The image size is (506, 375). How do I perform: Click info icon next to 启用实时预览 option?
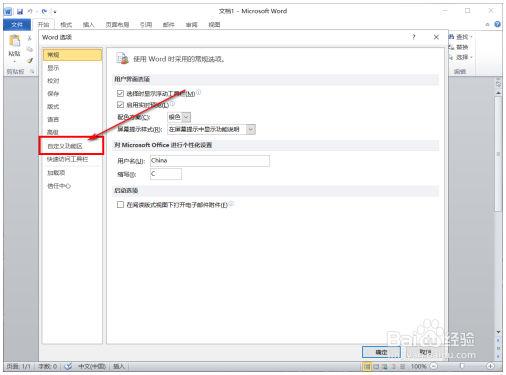(x=172, y=104)
